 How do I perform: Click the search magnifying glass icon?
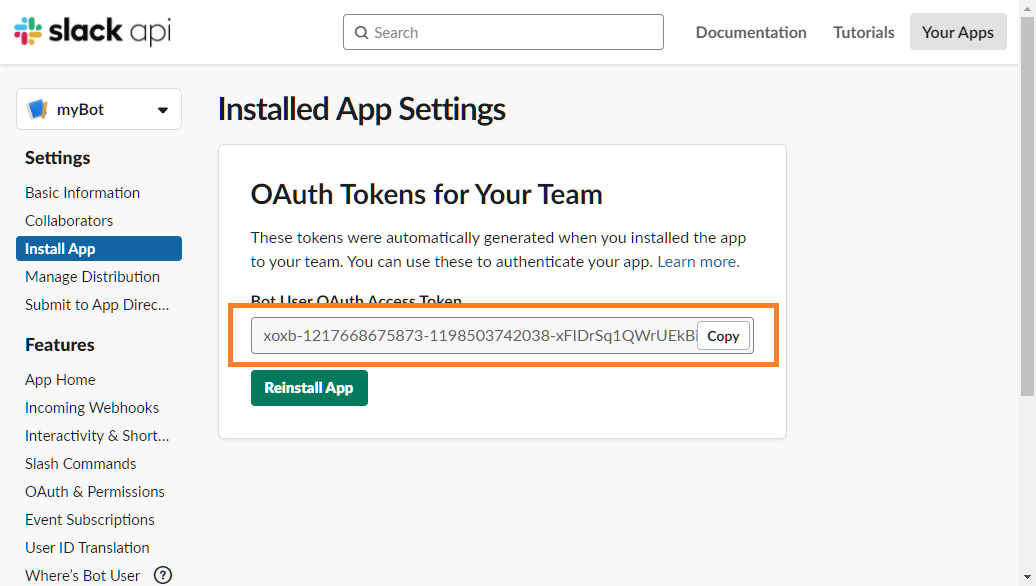point(361,32)
